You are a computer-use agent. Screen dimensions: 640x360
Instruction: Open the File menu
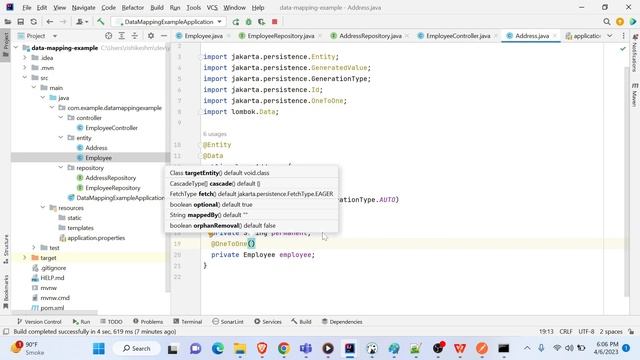27,7
